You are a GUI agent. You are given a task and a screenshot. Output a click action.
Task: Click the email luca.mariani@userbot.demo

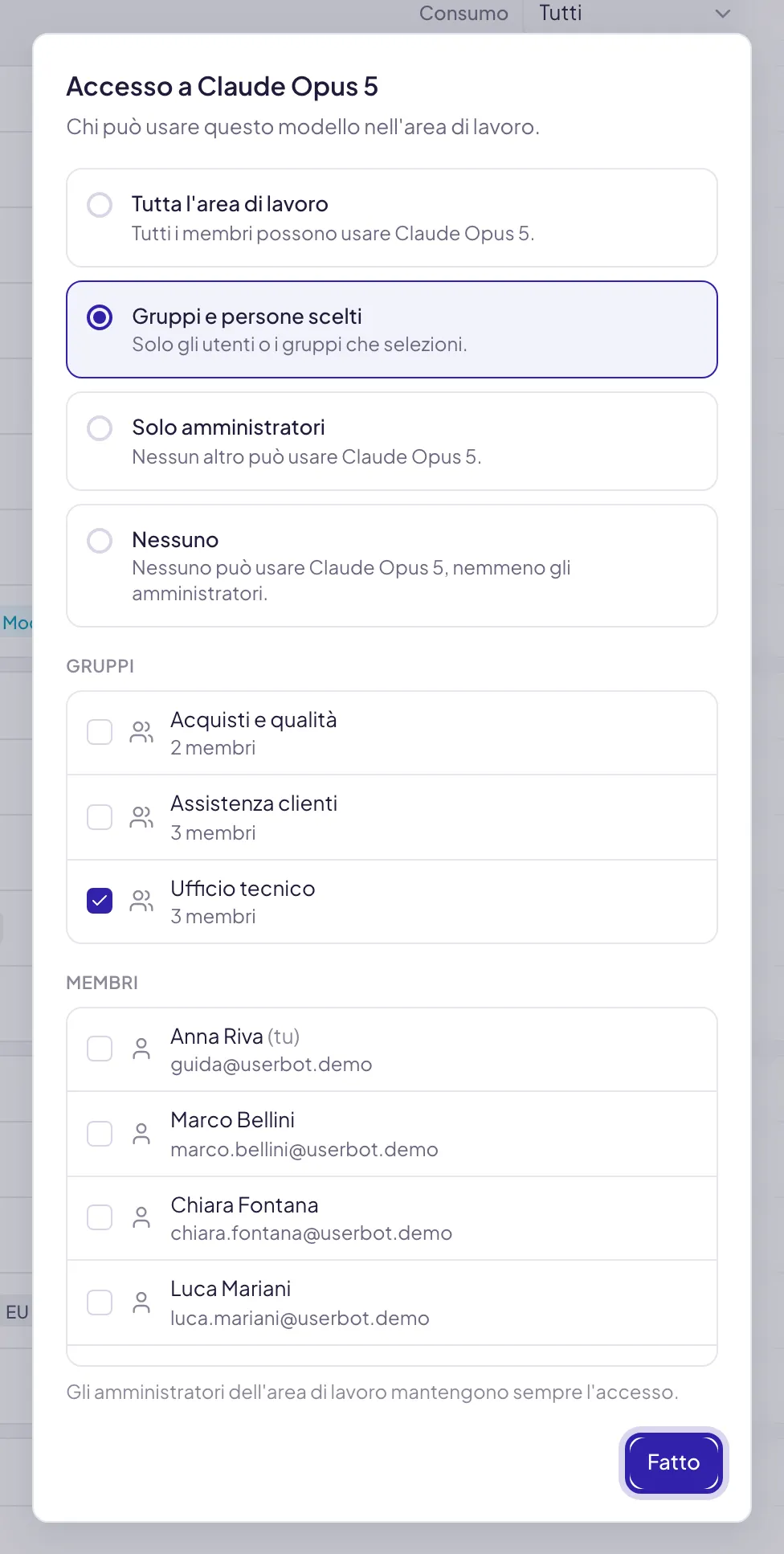(300, 1319)
